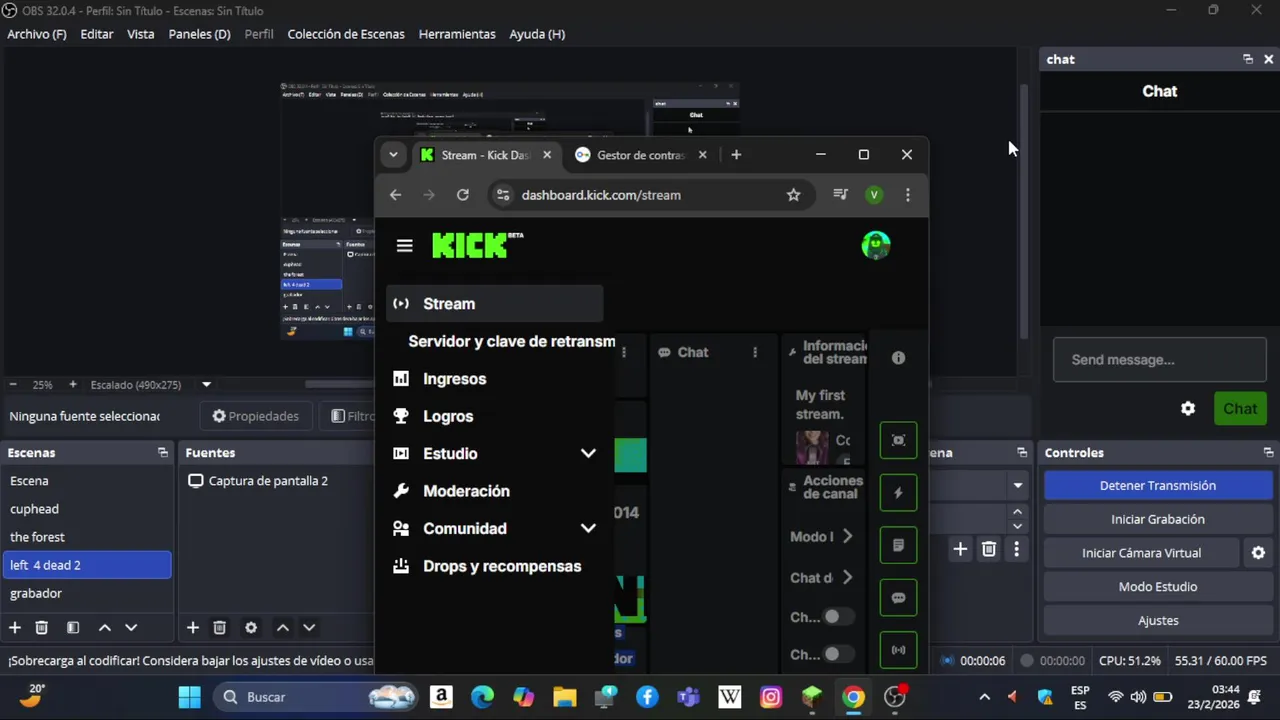Click Detener Transmisión button
Viewport: 1280px width, 720px height.
click(x=1157, y=485)
